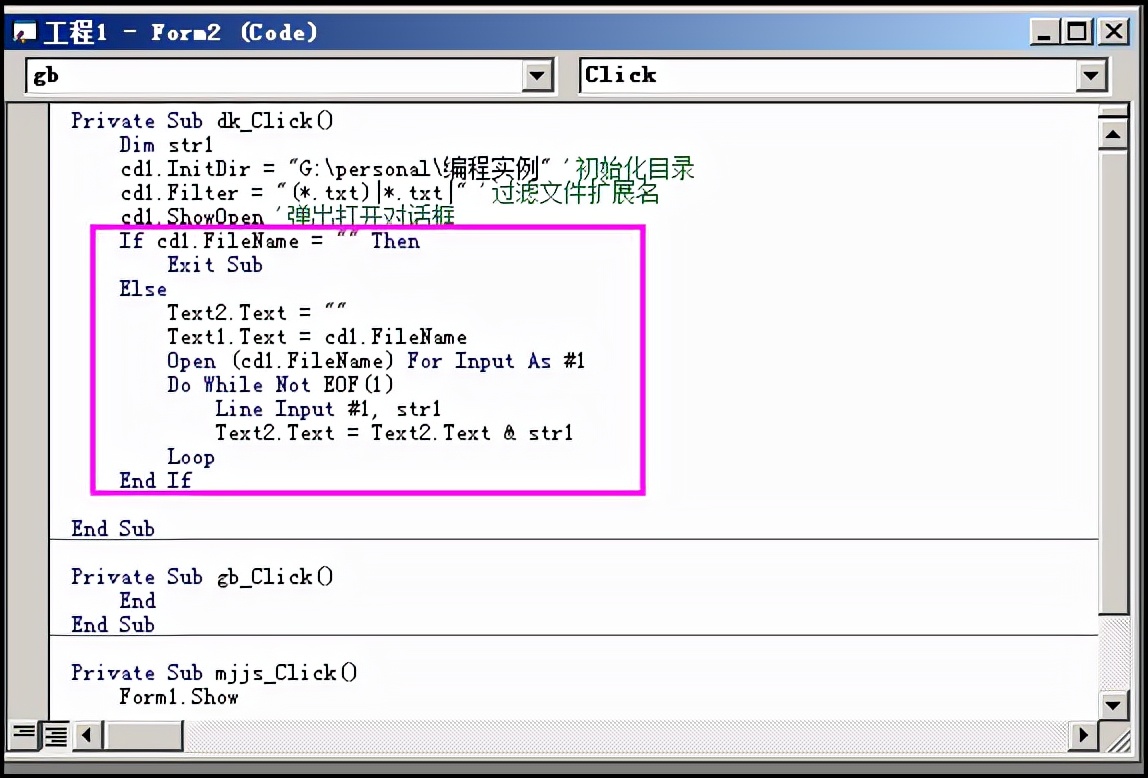Minimize the Form2 code window
Screen dimensions: 1148x778
1044,32
